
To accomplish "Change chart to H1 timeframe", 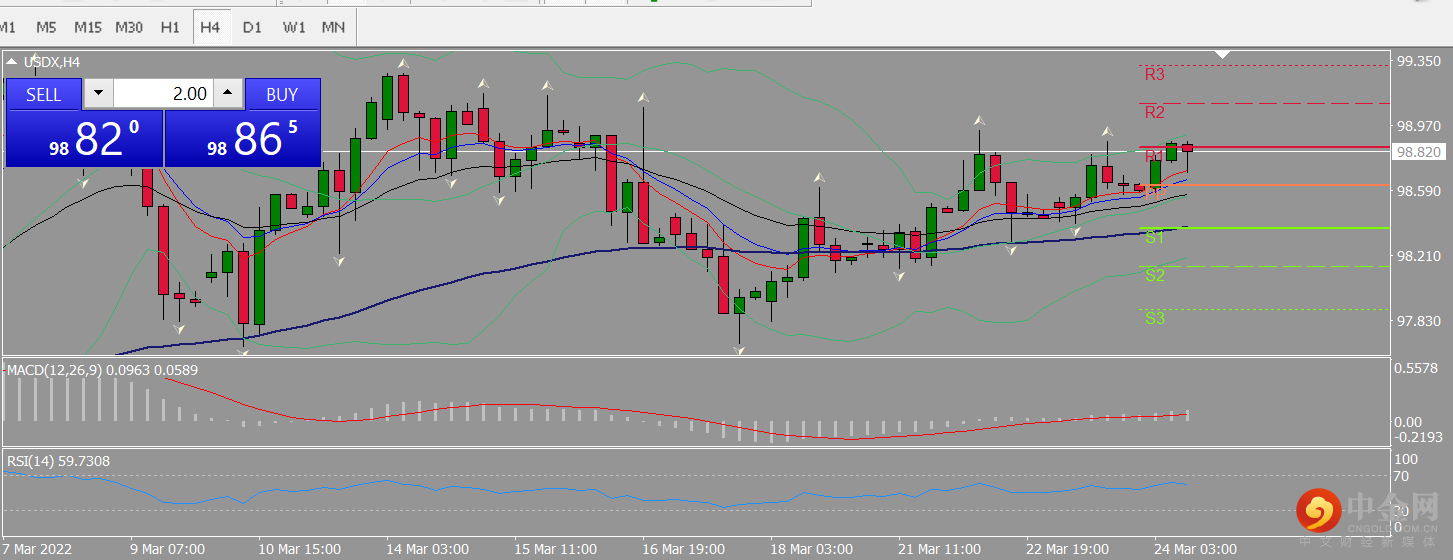I will pyautogui.click(x=170, y=27).
